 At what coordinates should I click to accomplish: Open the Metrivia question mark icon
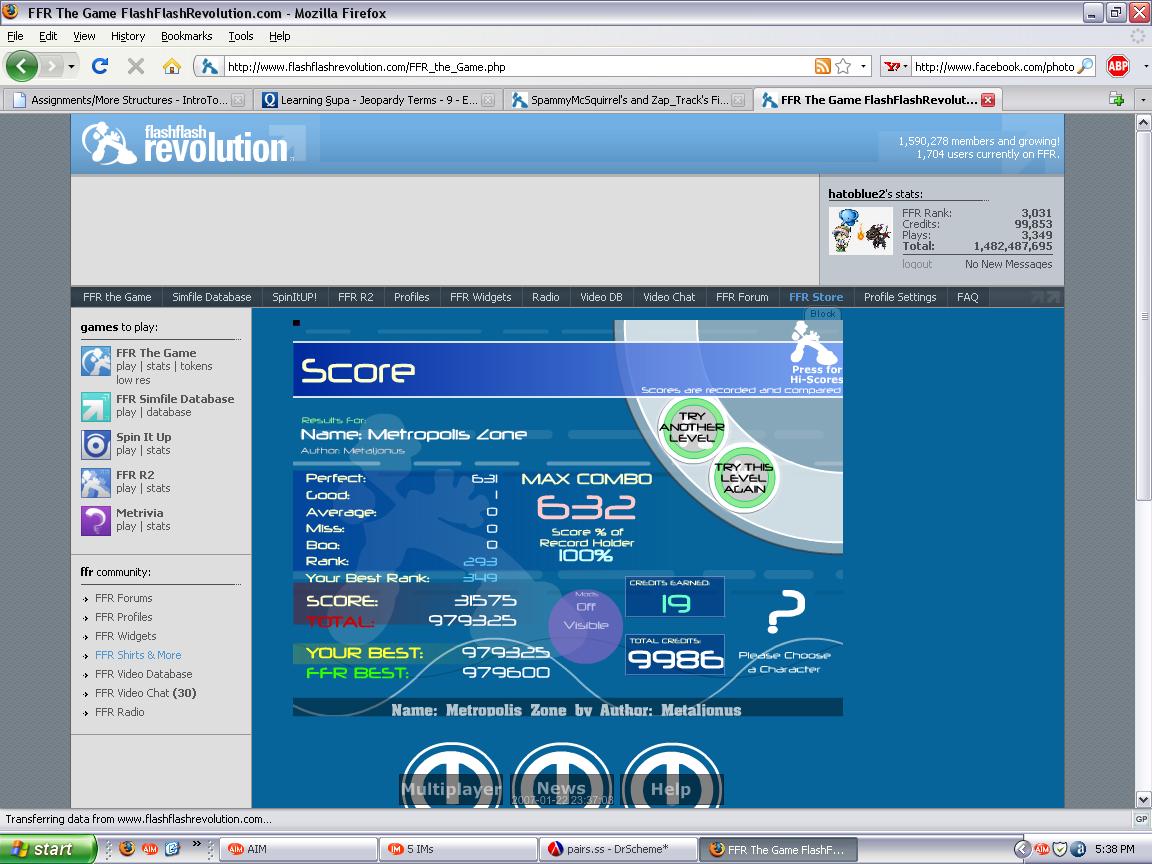pos(96,521)
